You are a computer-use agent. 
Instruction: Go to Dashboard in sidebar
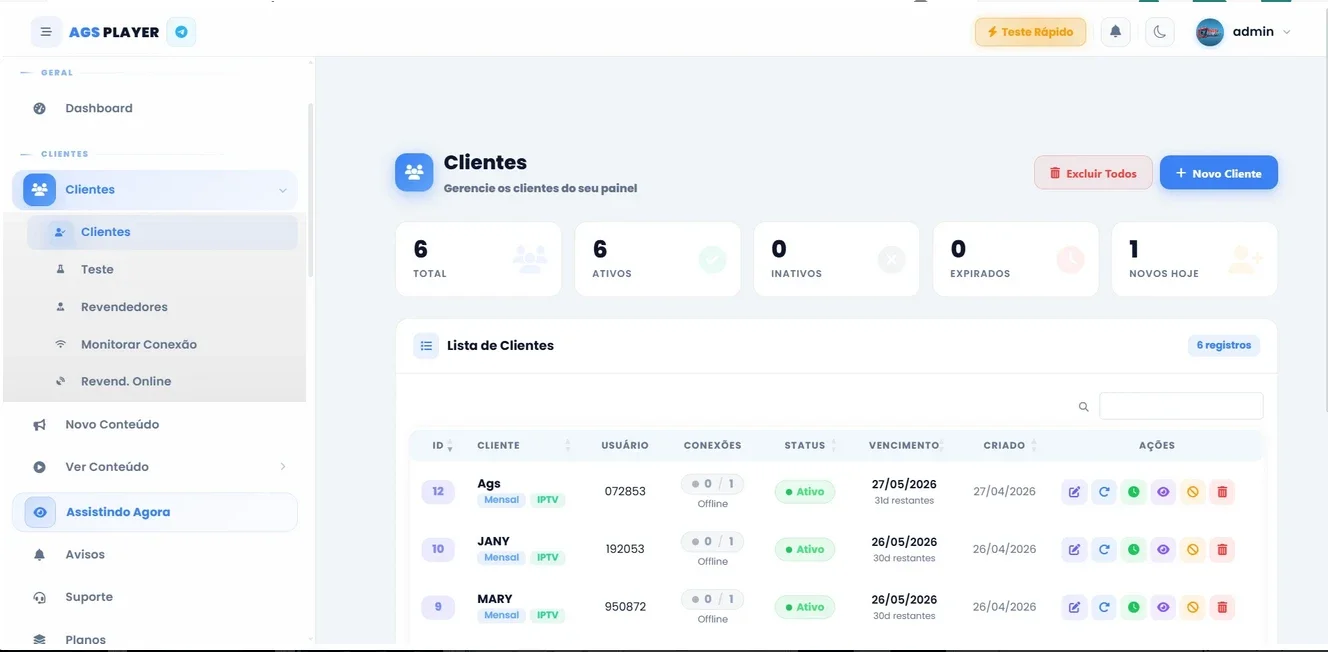tap(98, 108)
